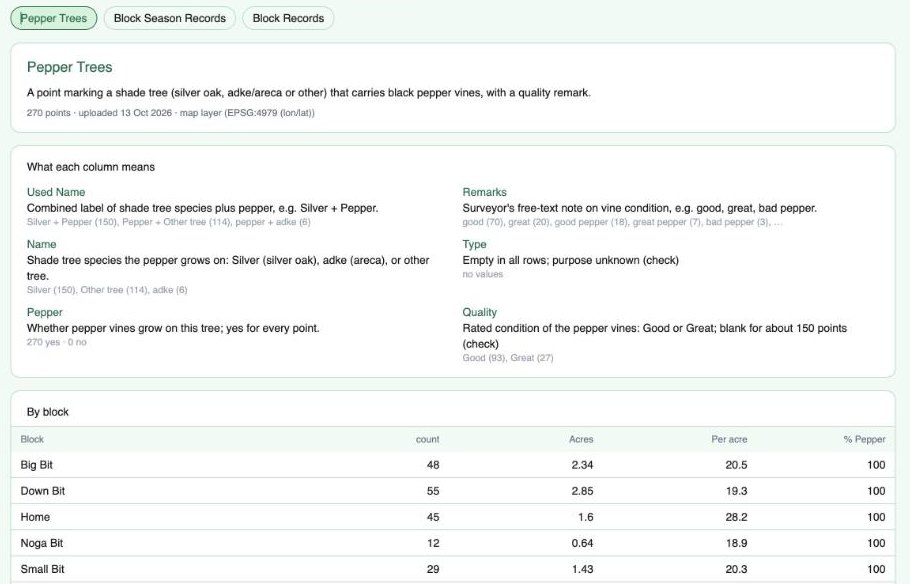
Task: Open the Block Records tab
Action: tap(288, 18)
